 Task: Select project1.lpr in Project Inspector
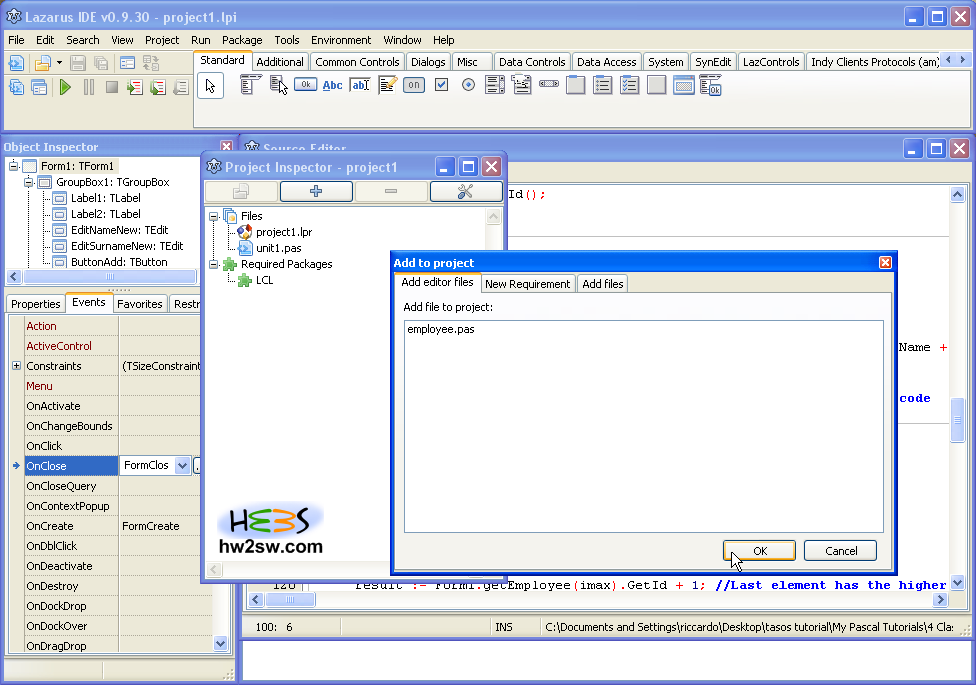pyautogui.click(x=284, y=232)
